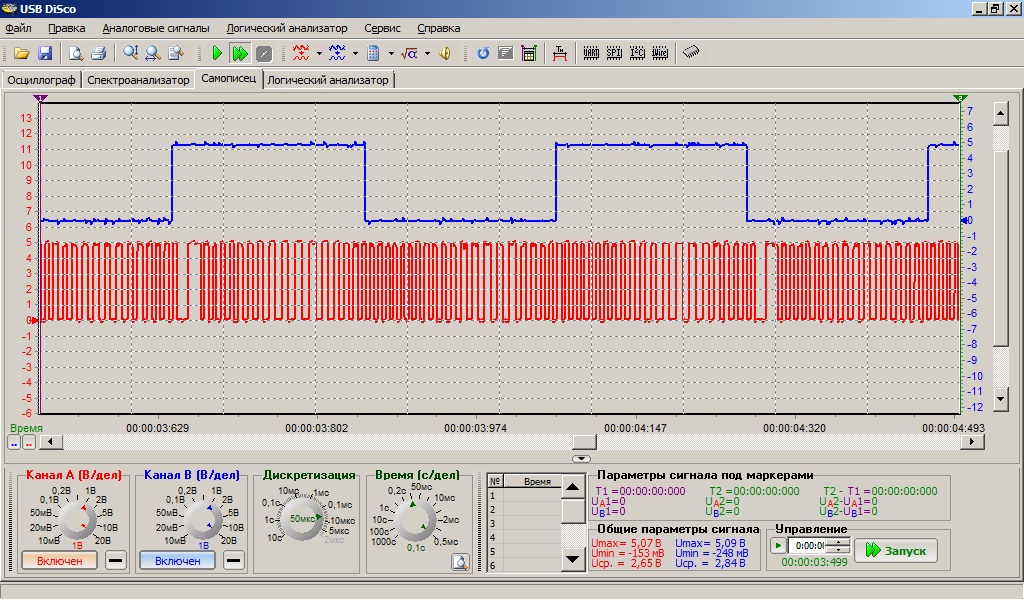Click the Канал A volts-per-division dial
Viewport: 1024px width, 600px height.
coord(77,520)
